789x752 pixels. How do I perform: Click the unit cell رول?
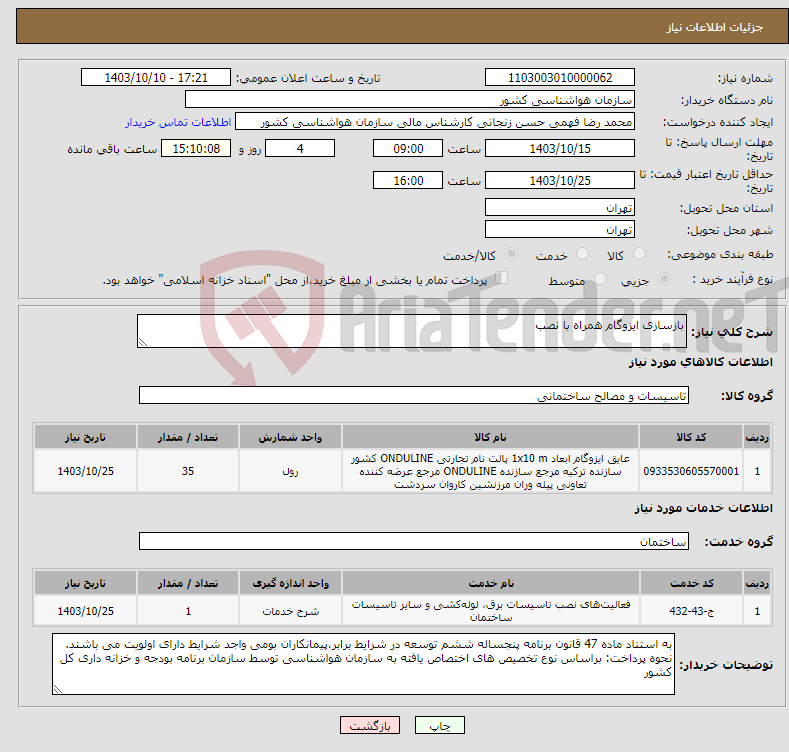coord(290,471)
